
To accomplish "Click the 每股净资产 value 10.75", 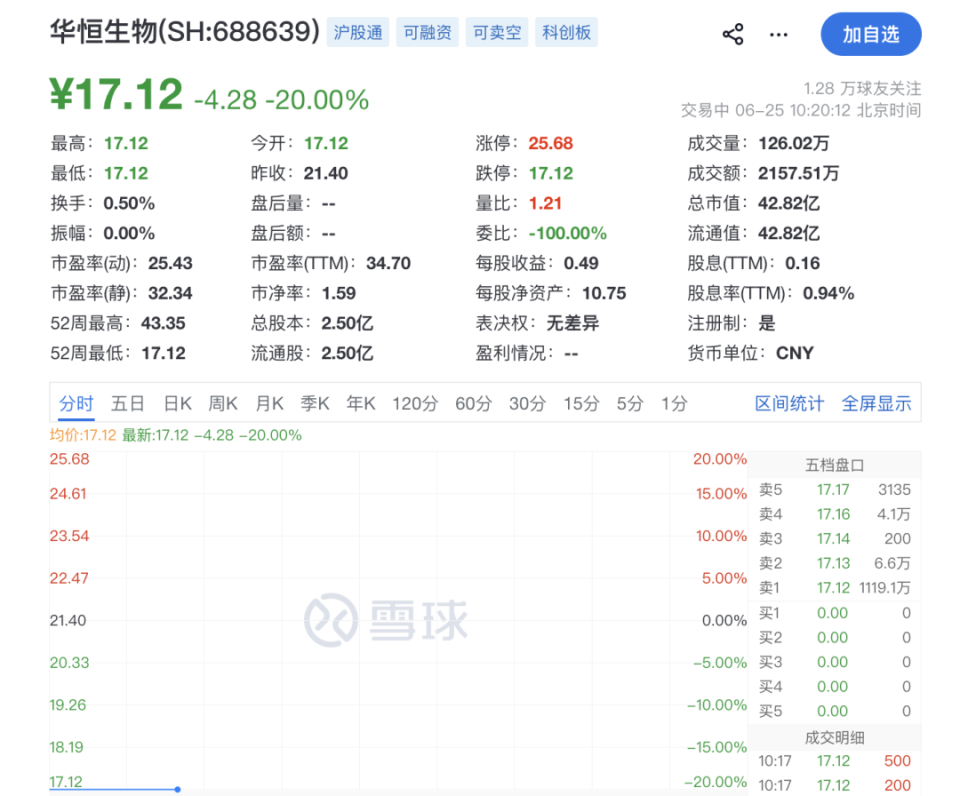I will pos(604,293).
